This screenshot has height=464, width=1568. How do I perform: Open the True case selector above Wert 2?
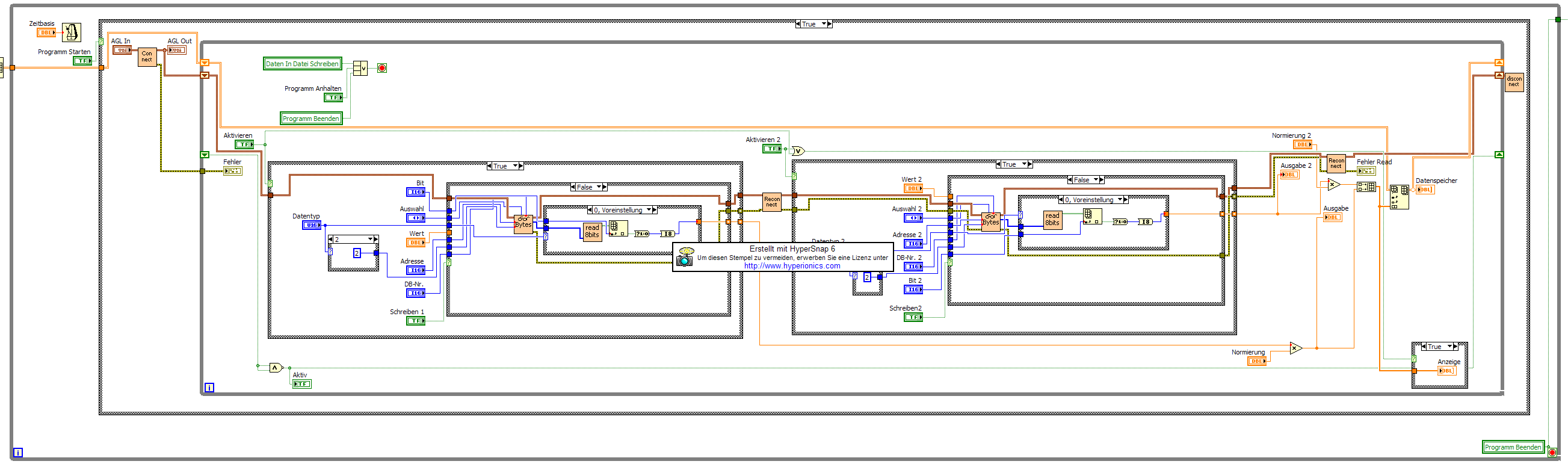[1014, 164]
